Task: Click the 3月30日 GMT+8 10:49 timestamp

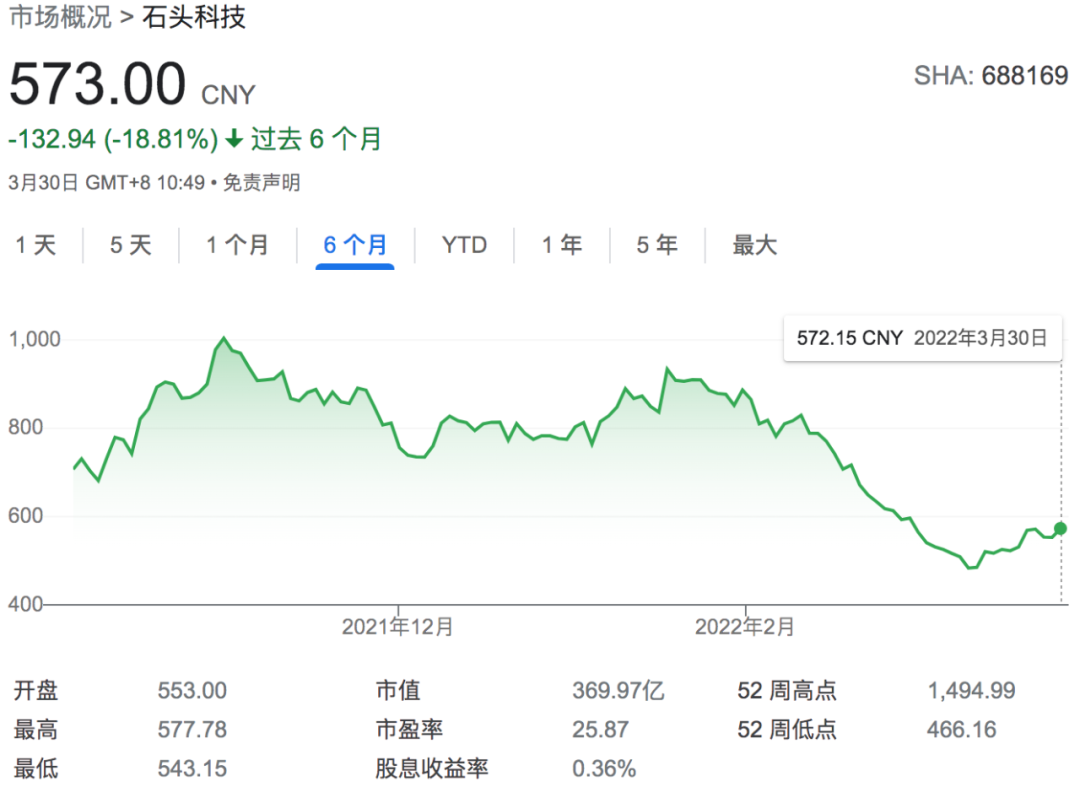Action: 107,182
